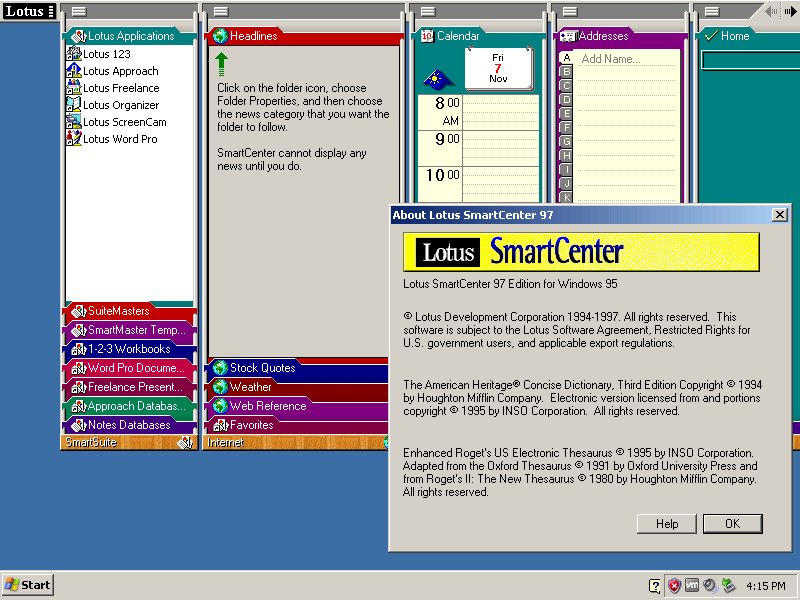
Task: Open the Favorites folder tab
Action: pyautogui.click(x=297, y=425)
